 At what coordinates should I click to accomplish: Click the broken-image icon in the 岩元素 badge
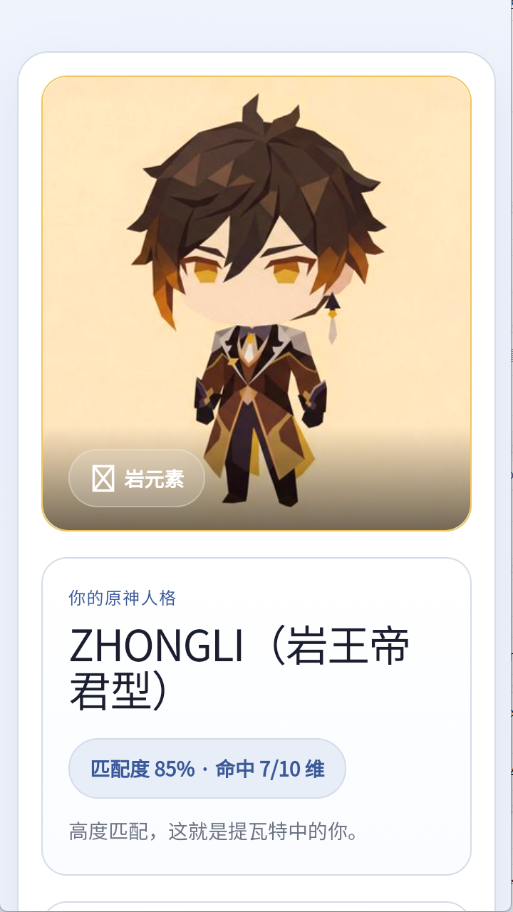coord(103,478)
